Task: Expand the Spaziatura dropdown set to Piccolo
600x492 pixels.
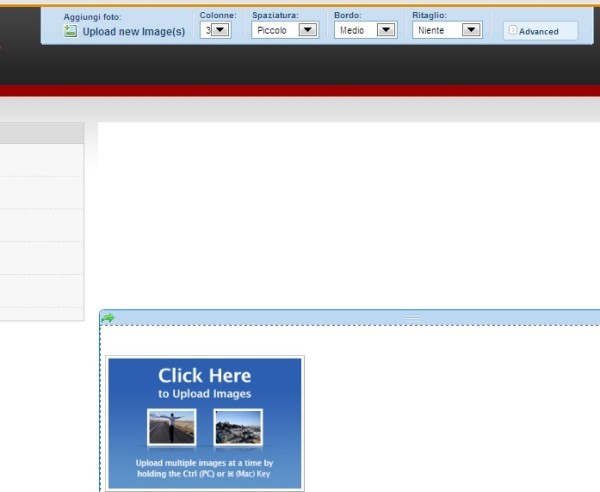Action: coord(285,30)
